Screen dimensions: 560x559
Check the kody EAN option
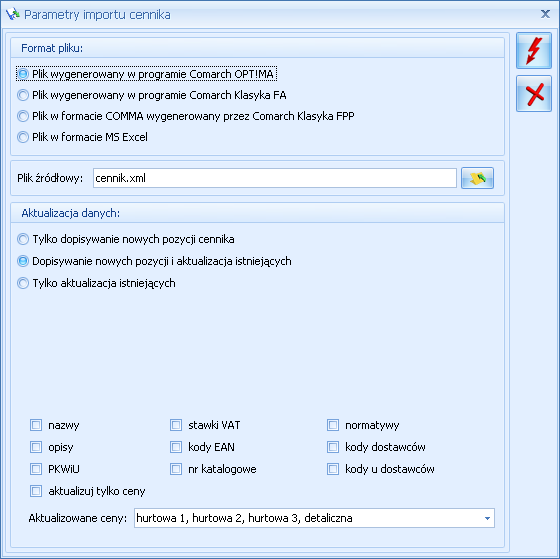pos(176,447)
